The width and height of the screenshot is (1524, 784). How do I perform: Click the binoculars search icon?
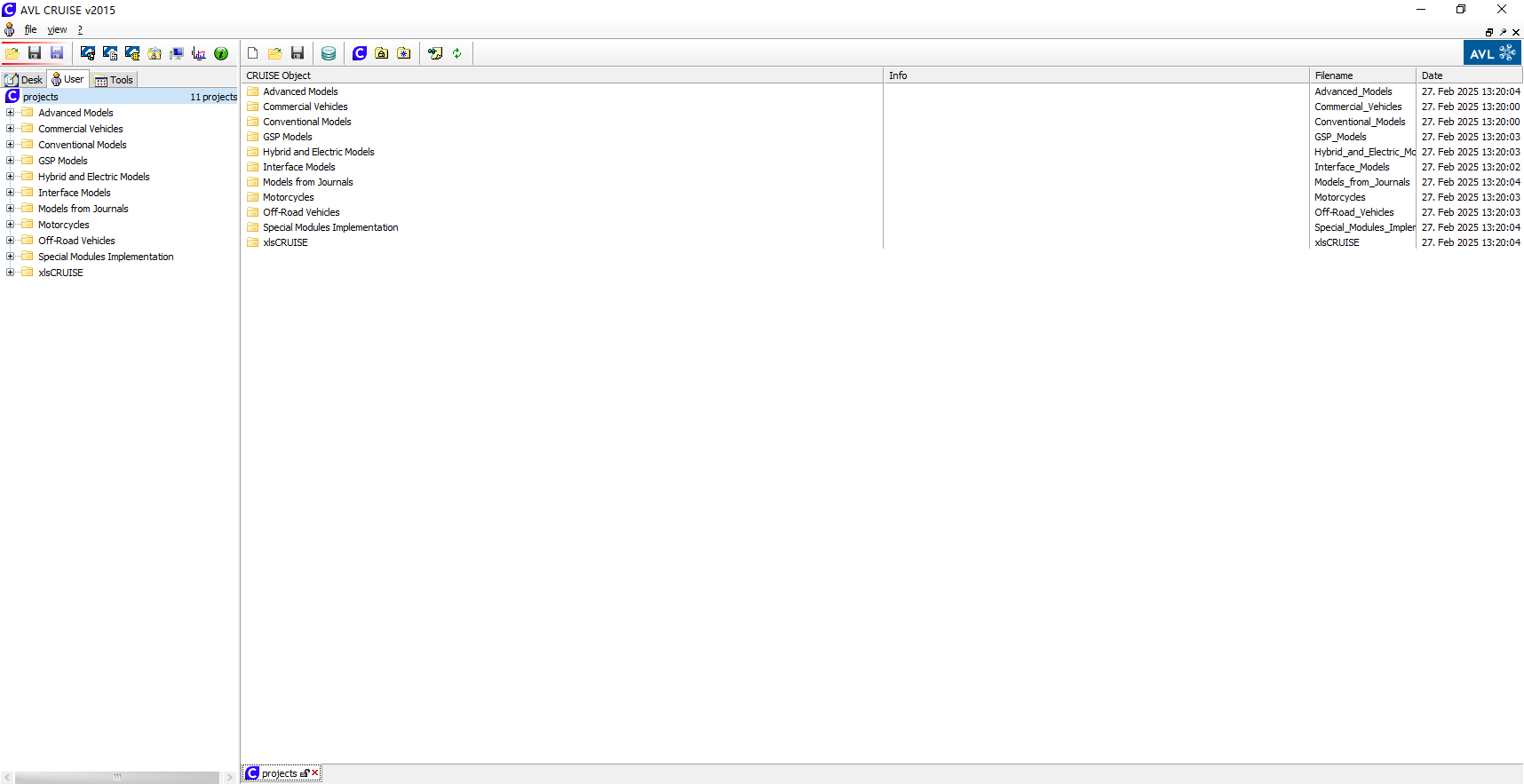pos(434,54)
